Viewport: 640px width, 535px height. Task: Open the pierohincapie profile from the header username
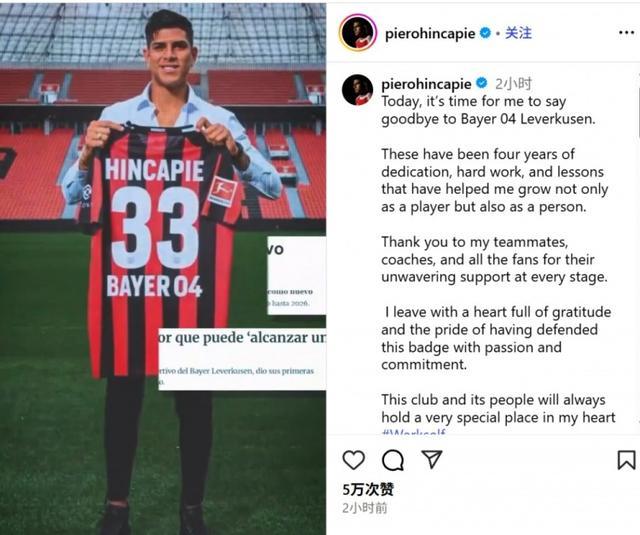430,33
